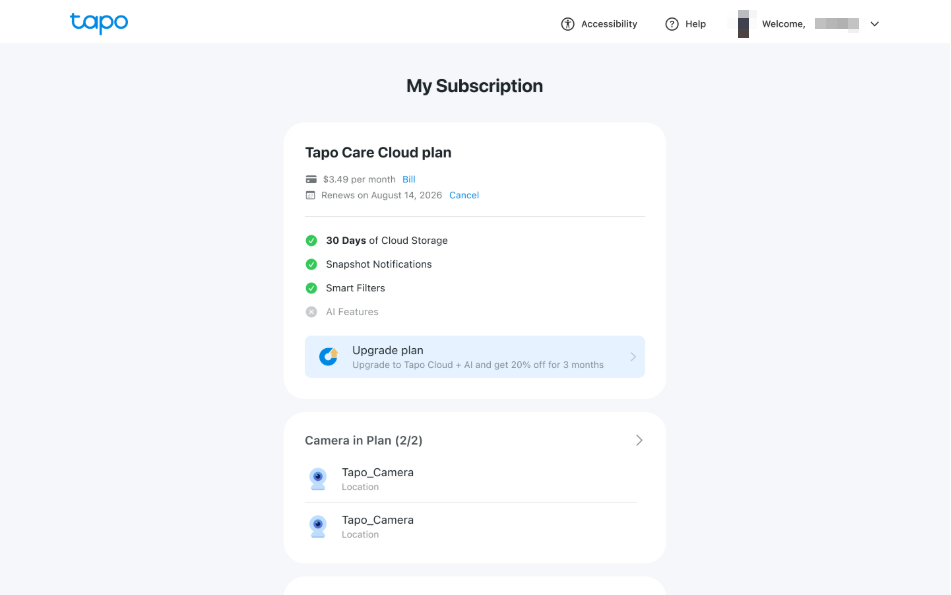This screenshot has width=951, height=595.
Task: Click green check beside Snapshot Notifications
Action: click(311, 264)
